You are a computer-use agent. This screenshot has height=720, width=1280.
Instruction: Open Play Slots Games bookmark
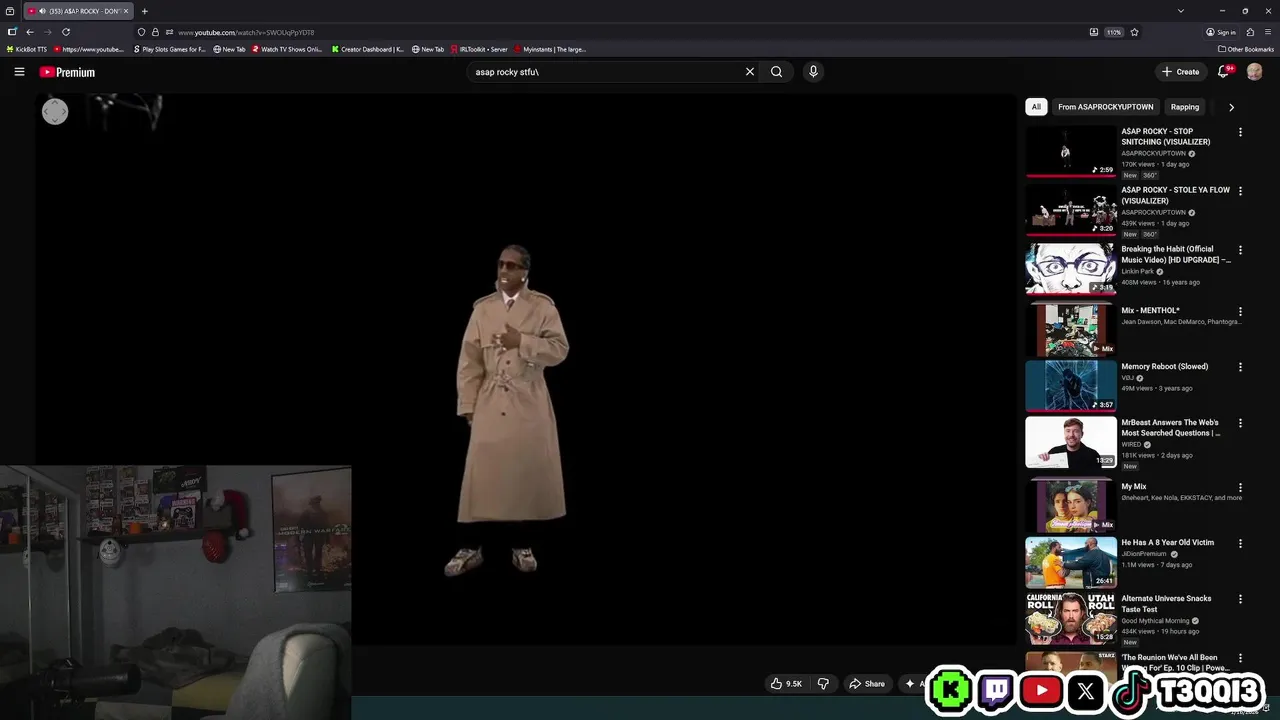170,49
